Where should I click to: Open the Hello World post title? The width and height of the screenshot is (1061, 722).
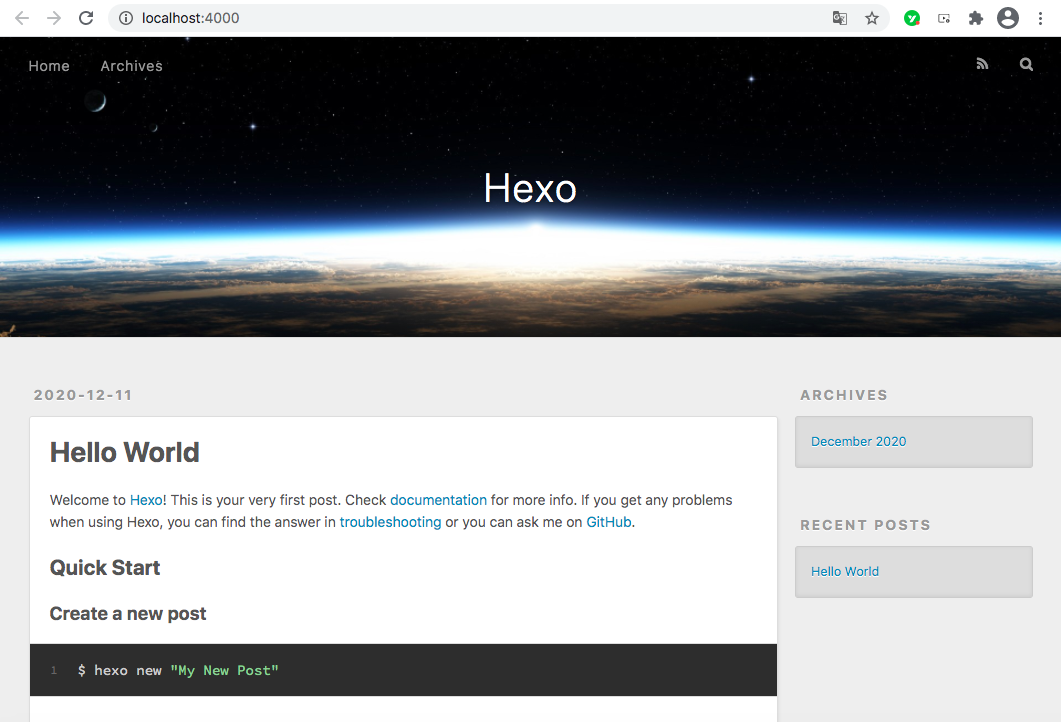[125, 452]
